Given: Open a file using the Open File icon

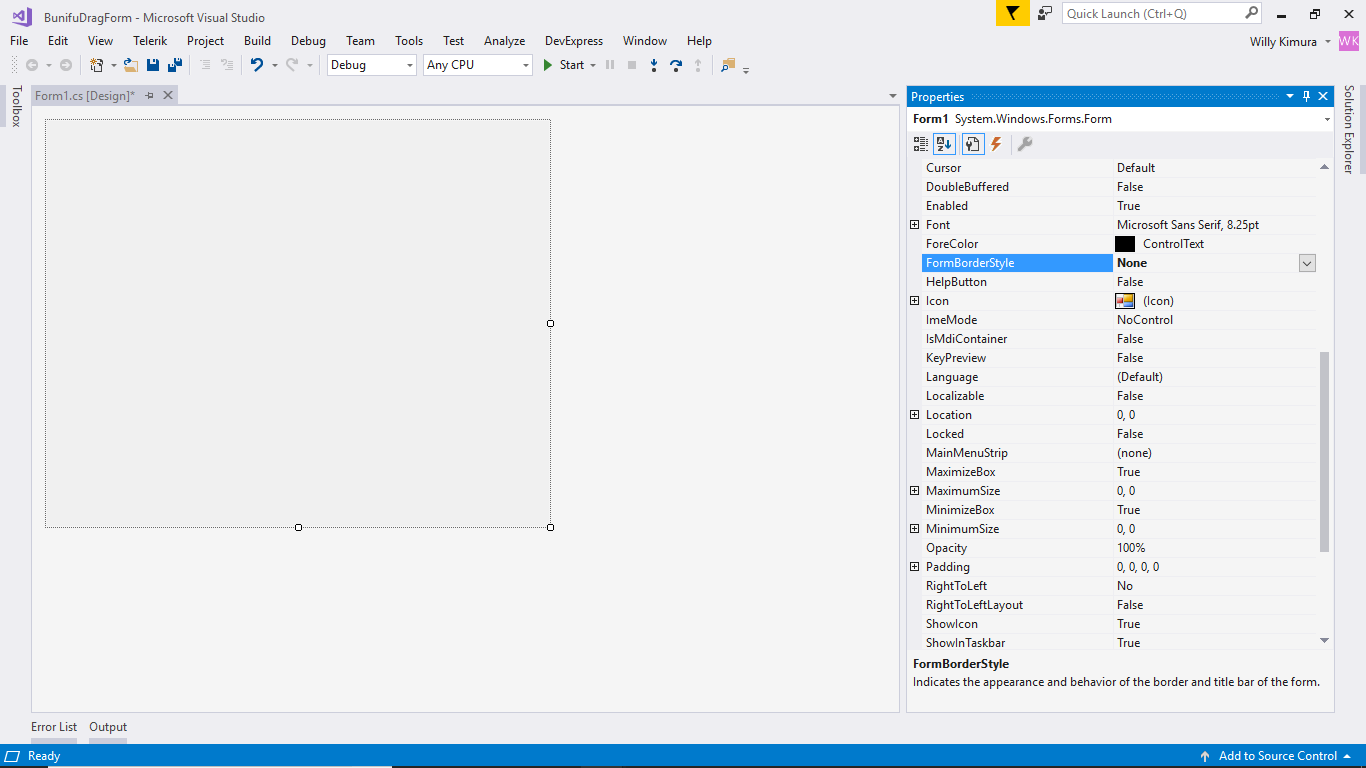Looking at the screenshot, I should 131,64.
